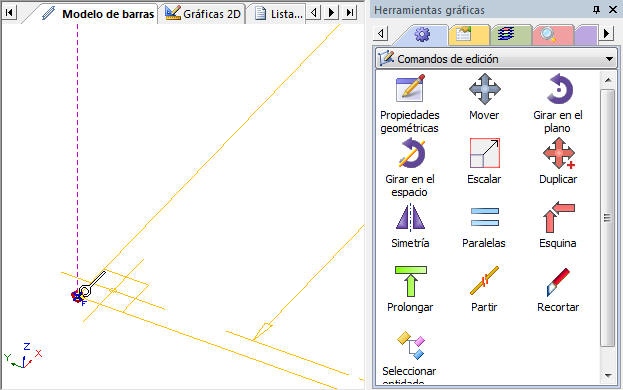
Task: Go to last document tab arrow
Action: pyautogui.click(x=350, y=13)
